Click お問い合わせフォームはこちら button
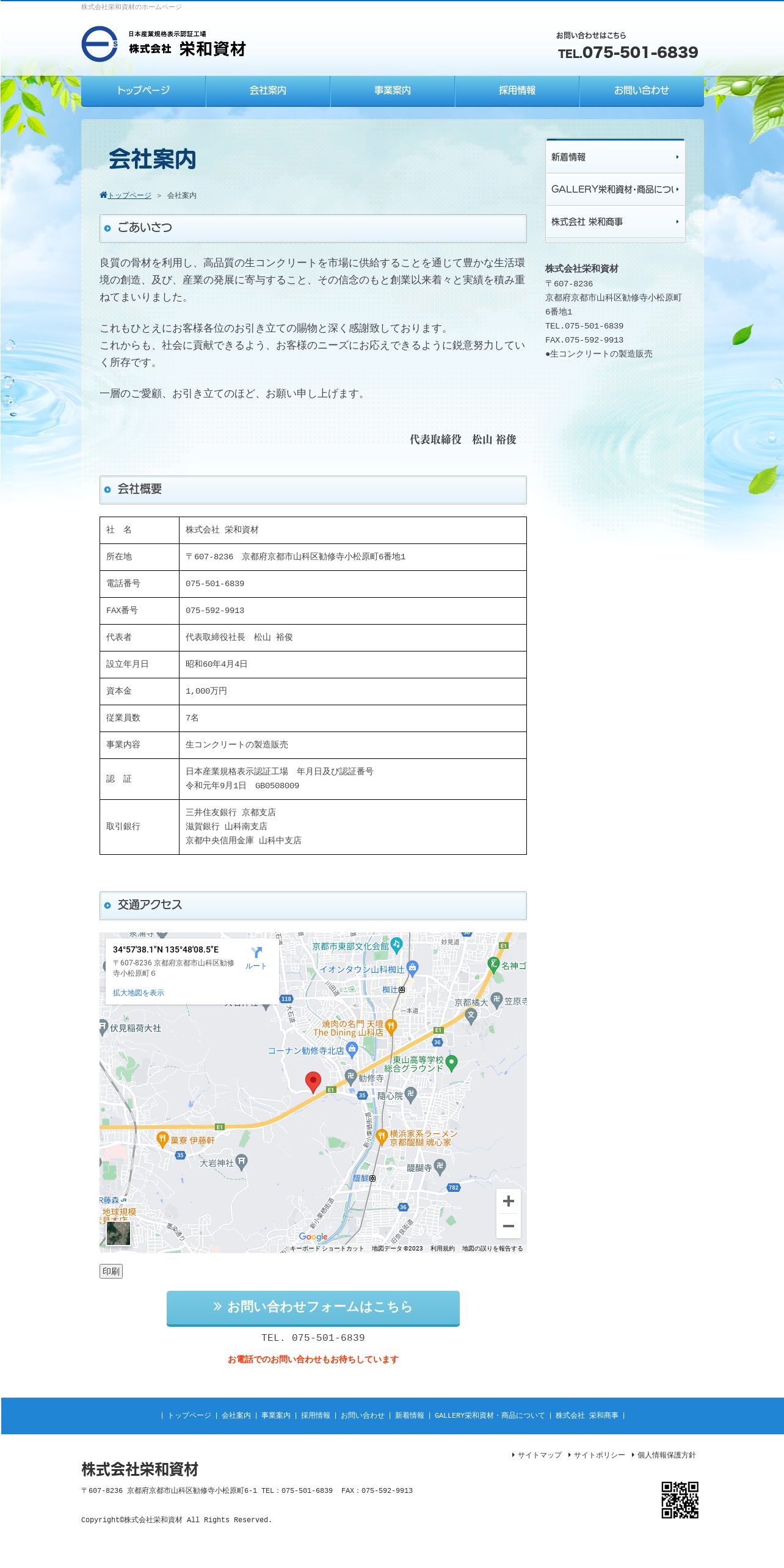784x1568 pixels. point(313,1308)
